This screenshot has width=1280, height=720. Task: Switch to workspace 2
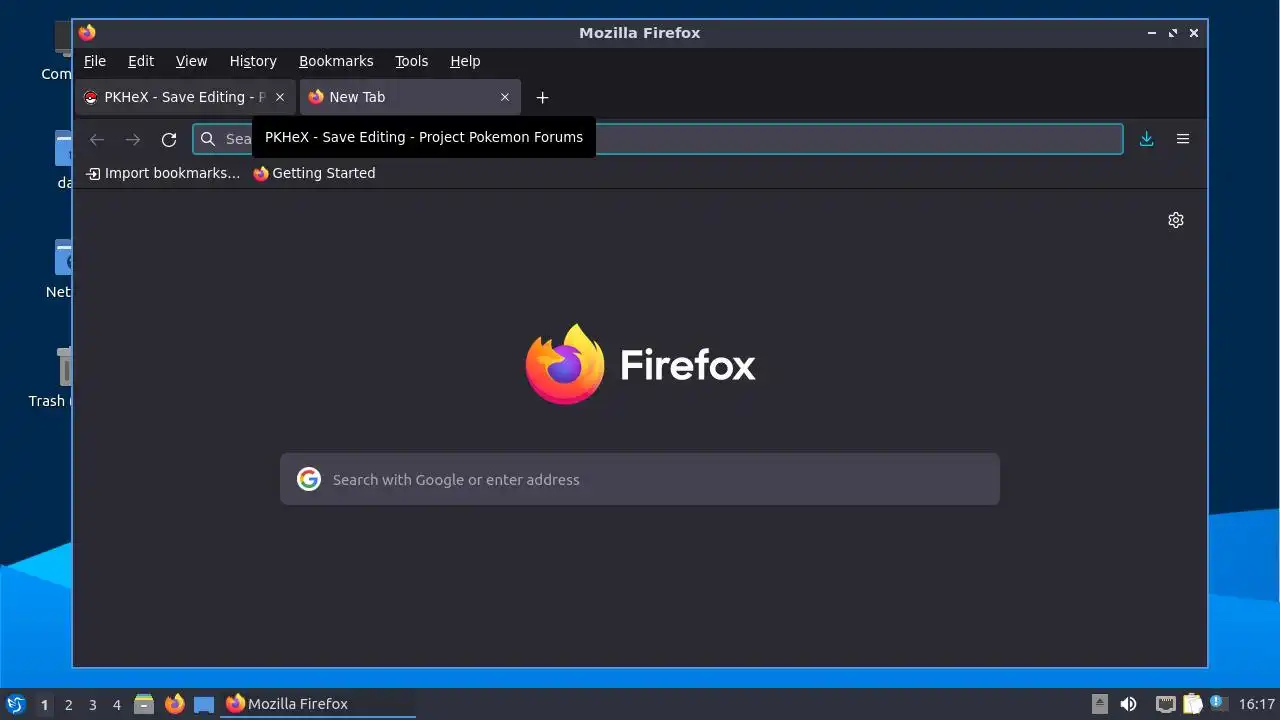tap(69, 704)
